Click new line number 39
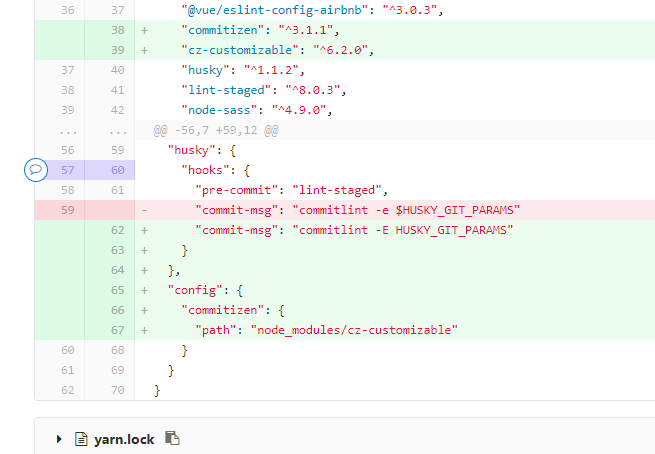The width and height of the screenshot is (655, 454). 117,50
